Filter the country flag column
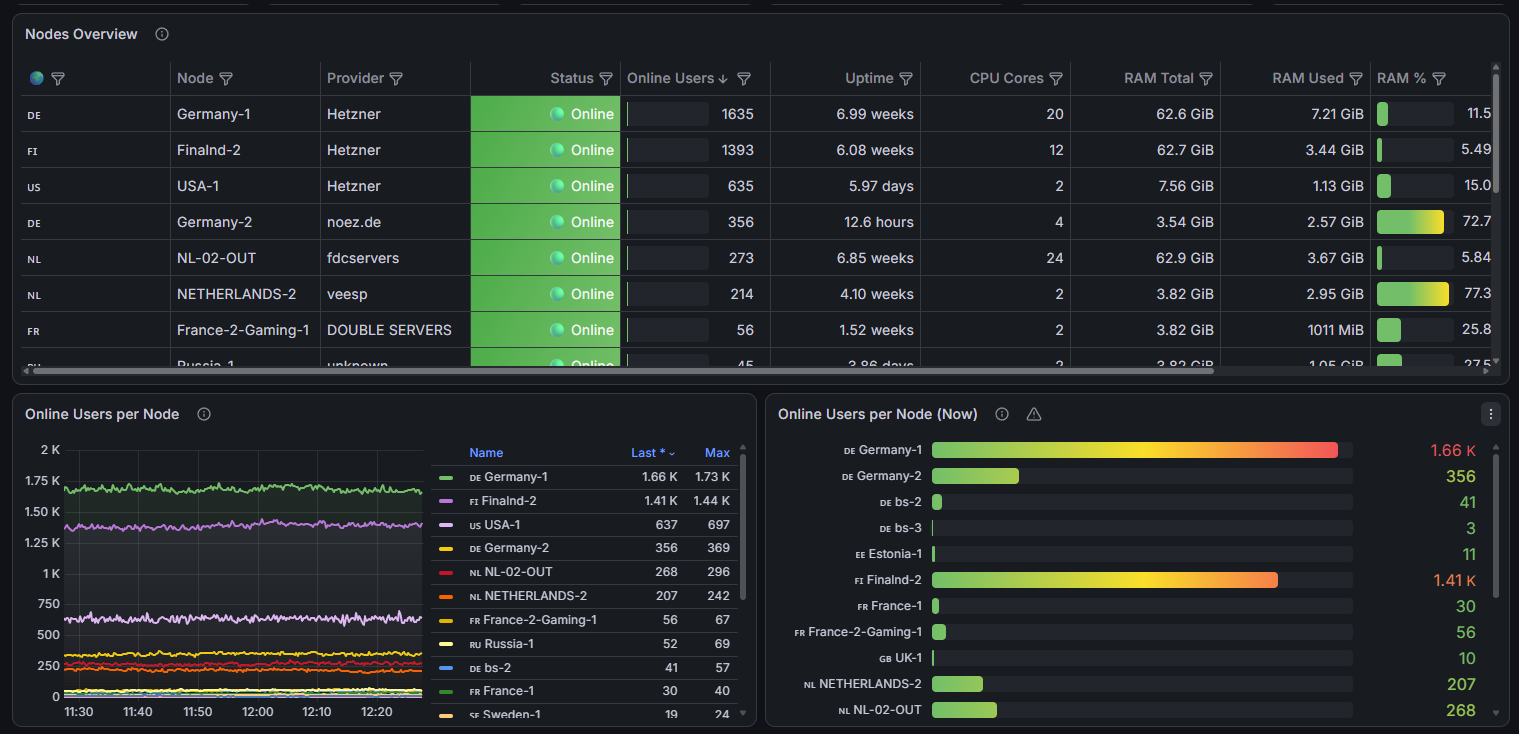This screenshot has width=1519, height=734. tap(58, 78)
